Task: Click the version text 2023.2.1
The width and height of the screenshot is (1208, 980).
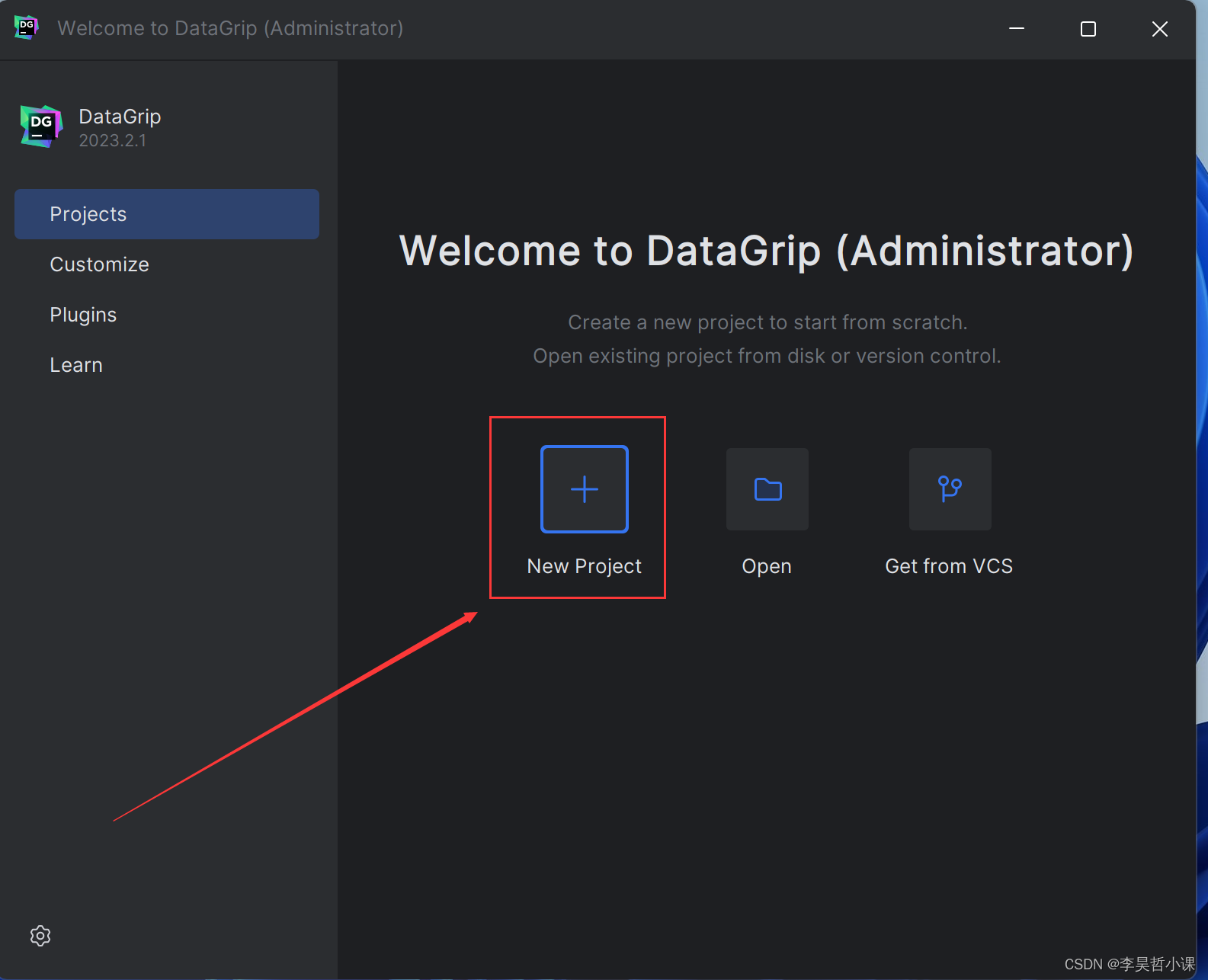Action: 112,140
